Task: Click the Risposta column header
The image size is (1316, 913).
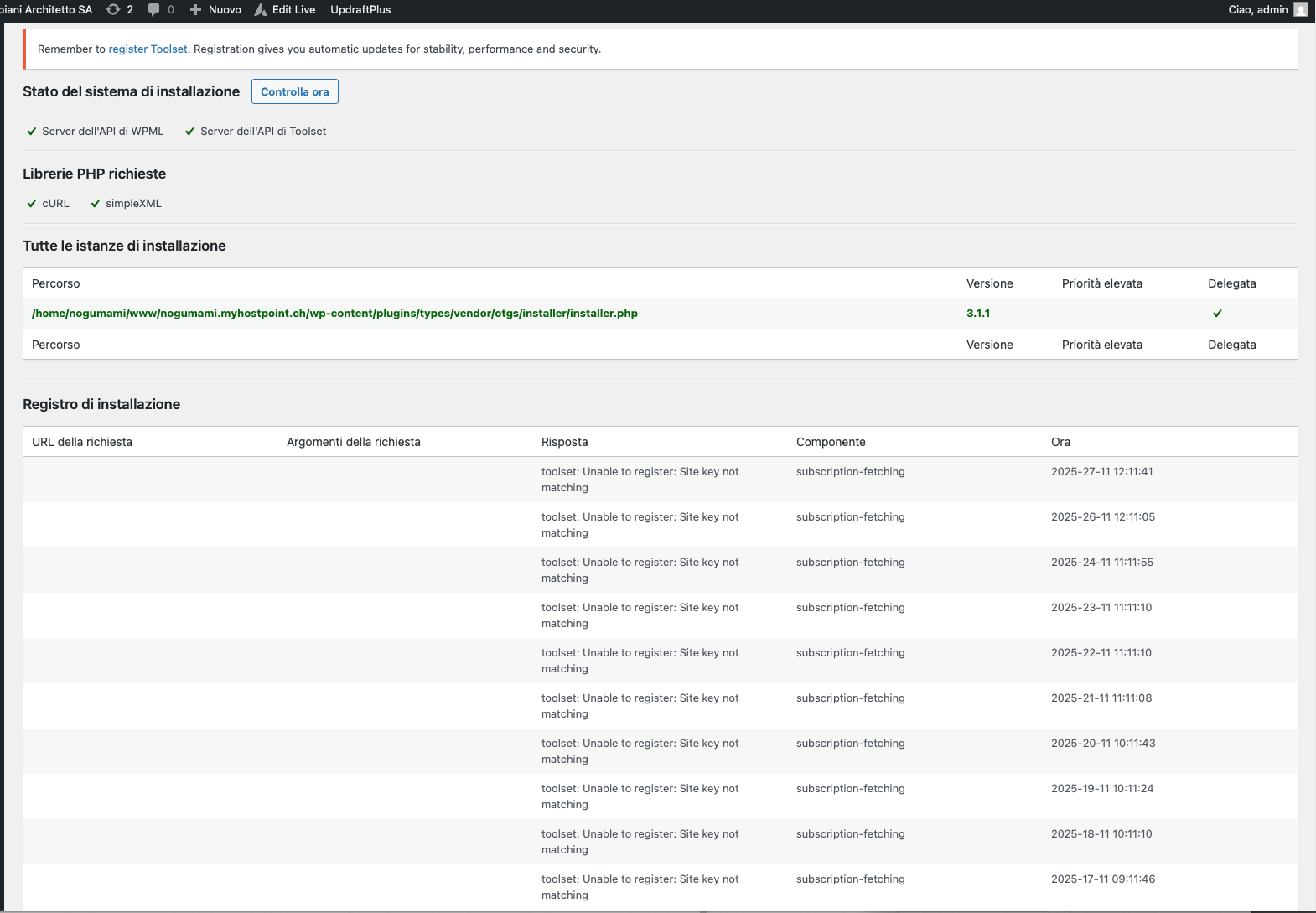Action: tap(564, 442)
